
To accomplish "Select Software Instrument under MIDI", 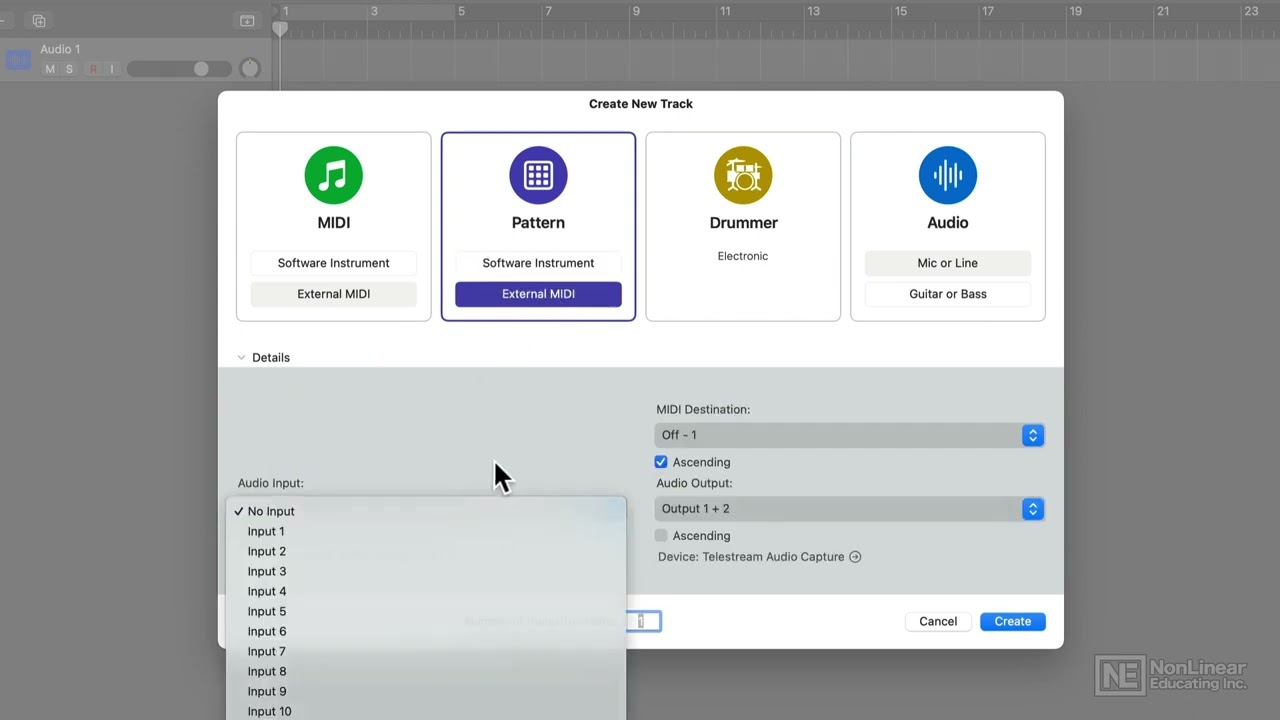I will pyautogui.click(x=333, y=263).
